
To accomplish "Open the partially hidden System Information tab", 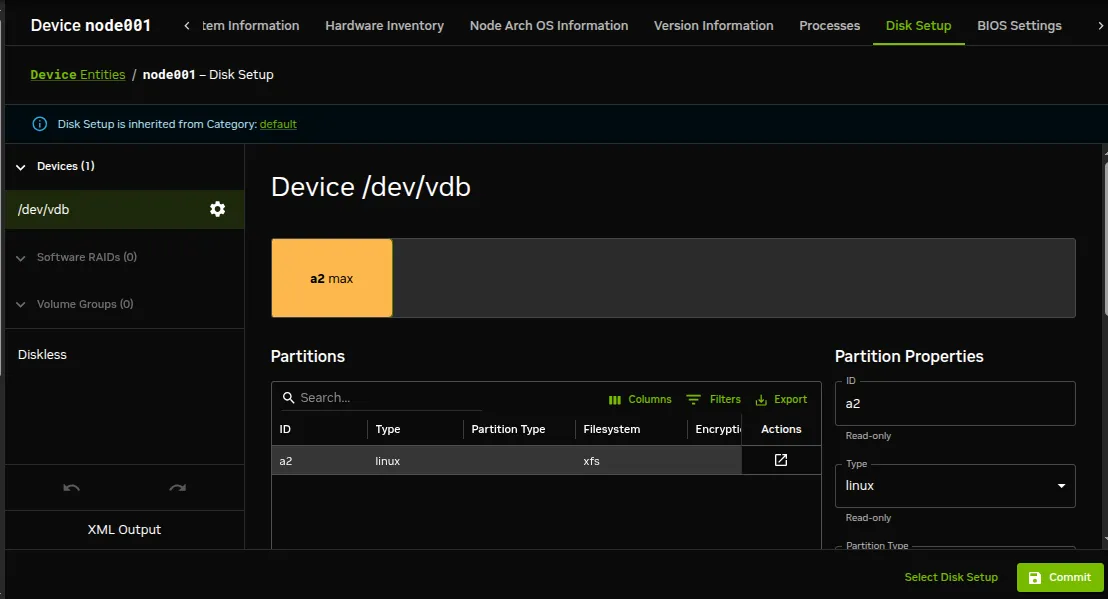I will [251, 25].
